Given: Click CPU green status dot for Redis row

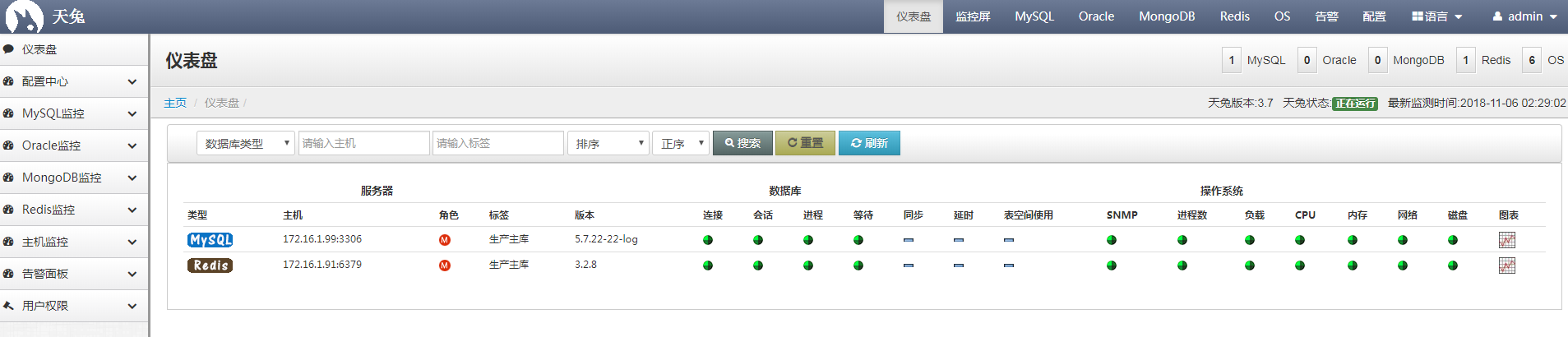Looking at the screenshot, I should coord(1300,265).
